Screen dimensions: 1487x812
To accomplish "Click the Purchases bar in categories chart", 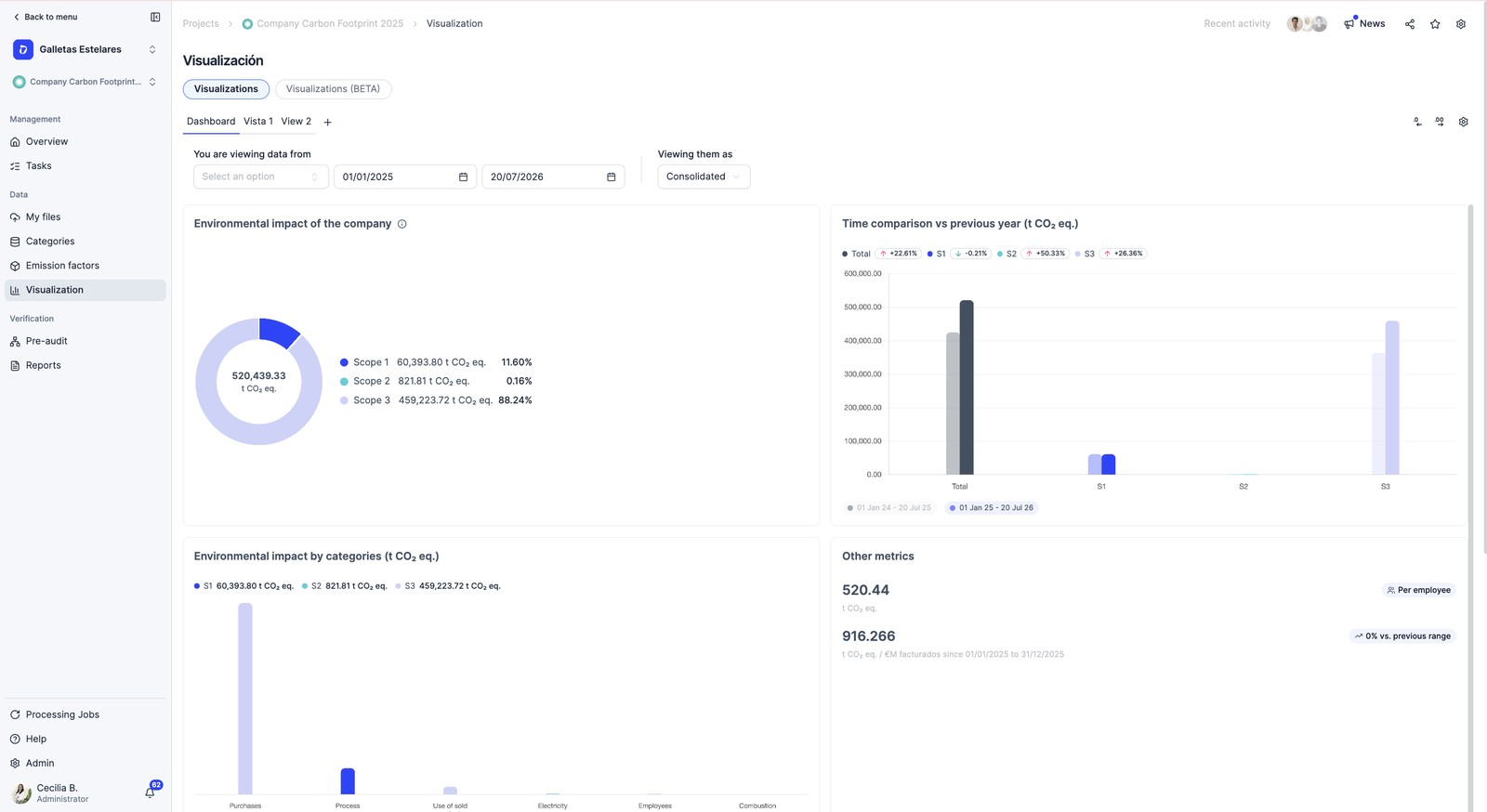I will pos(245,699).
